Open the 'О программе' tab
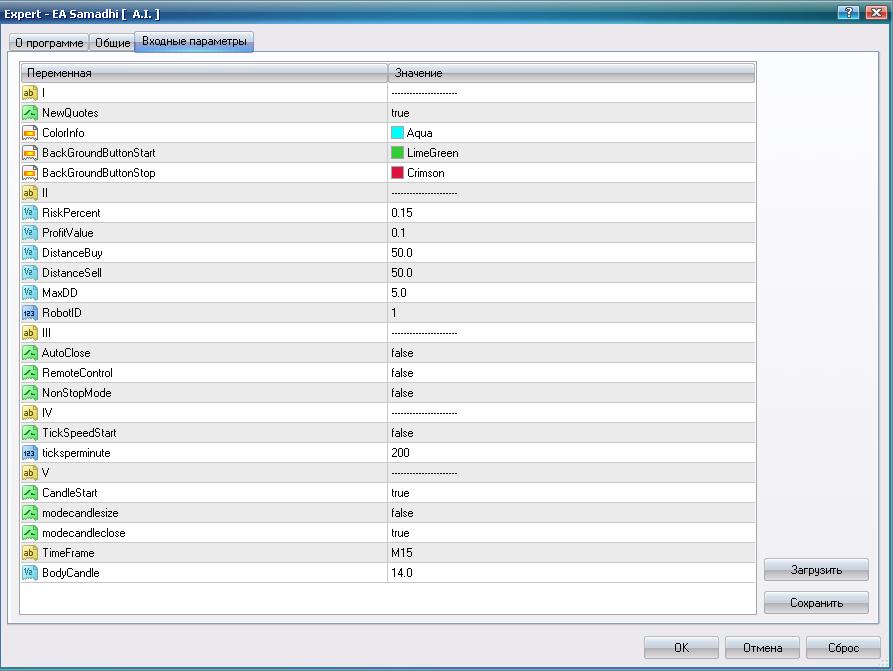Image resolution: width=893 pixels, height=671 pixels. 49,43
